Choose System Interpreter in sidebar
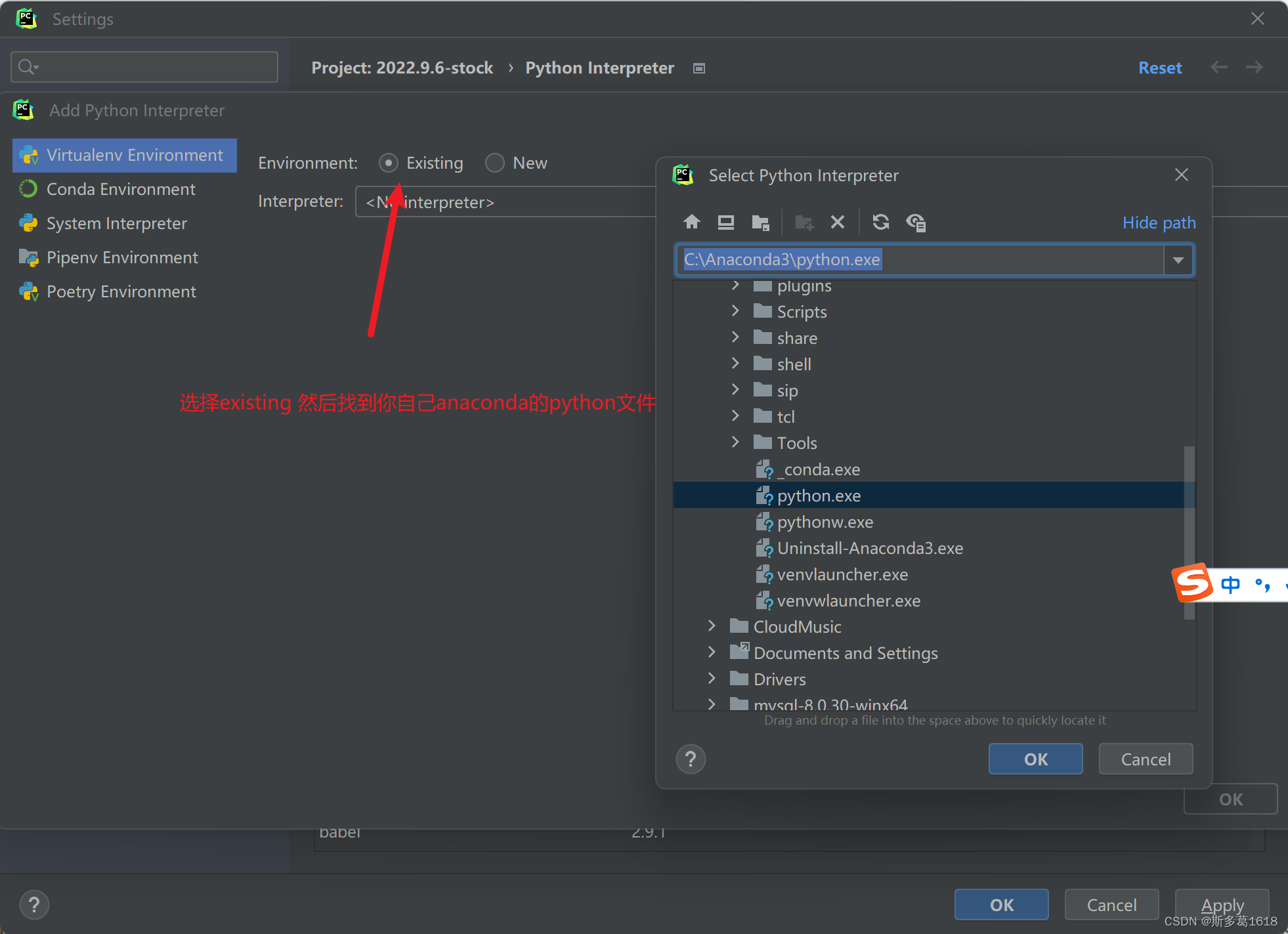1288x934 pixels. (125, 224)
